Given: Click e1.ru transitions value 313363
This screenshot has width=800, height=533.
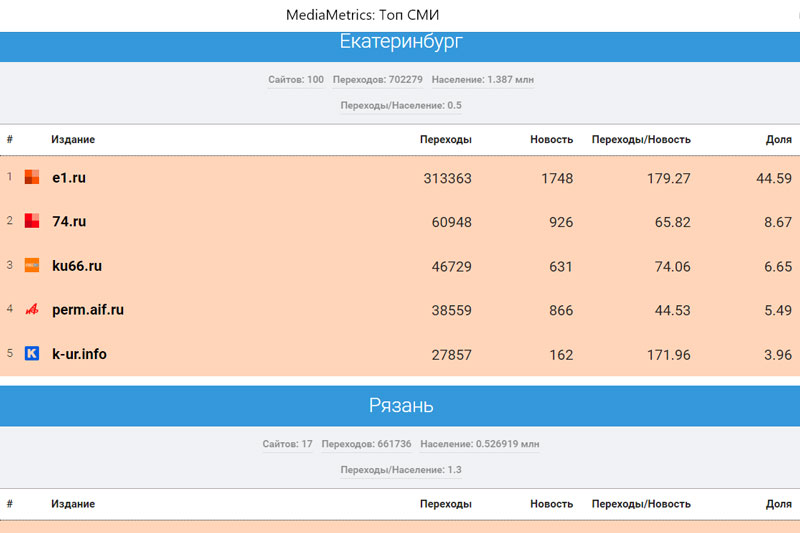Looking at the screenshot, I should pos(447,179).
